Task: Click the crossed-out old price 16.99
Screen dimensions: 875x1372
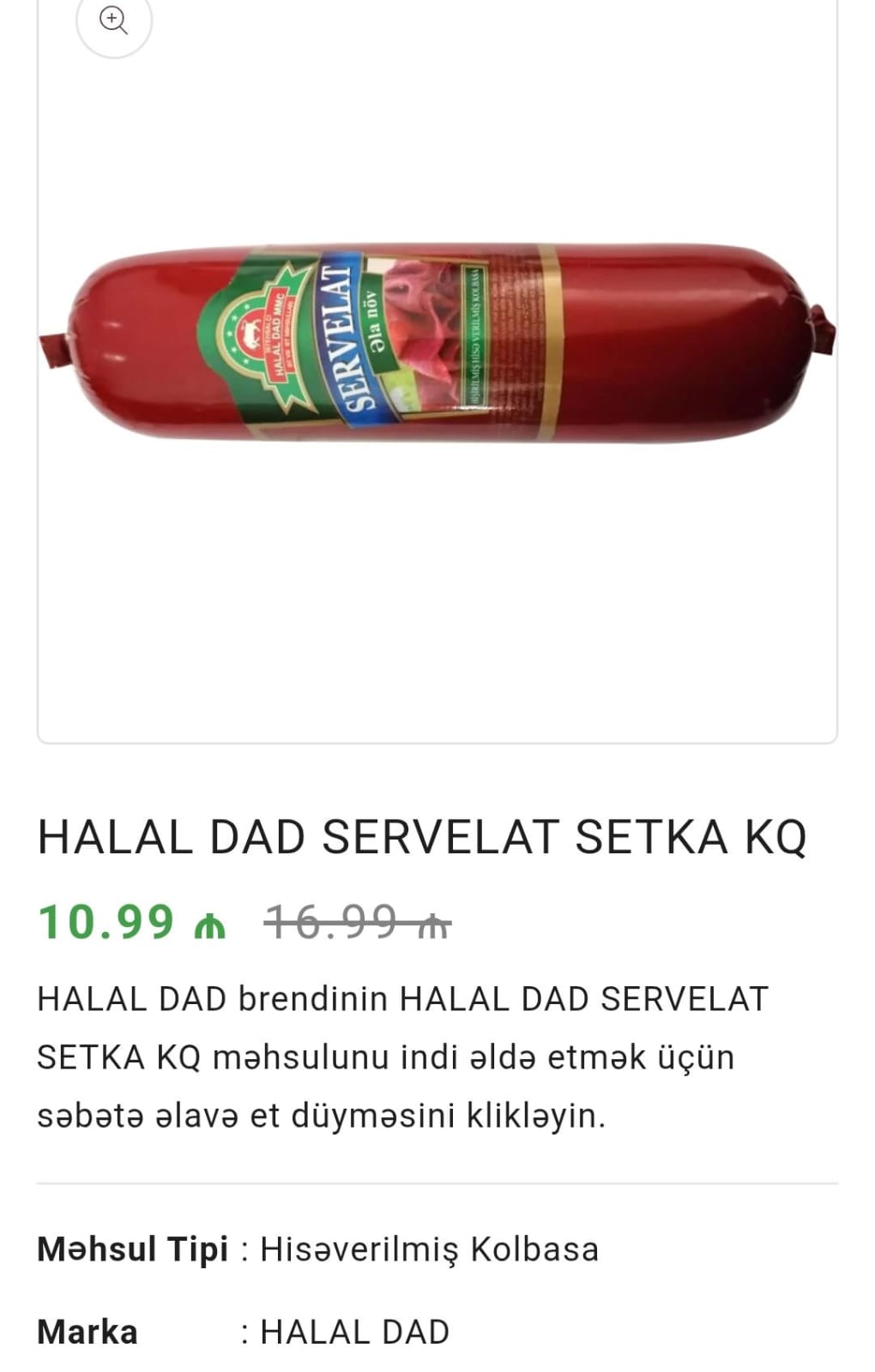Action: pyautogui.click(x=331, y=922)
